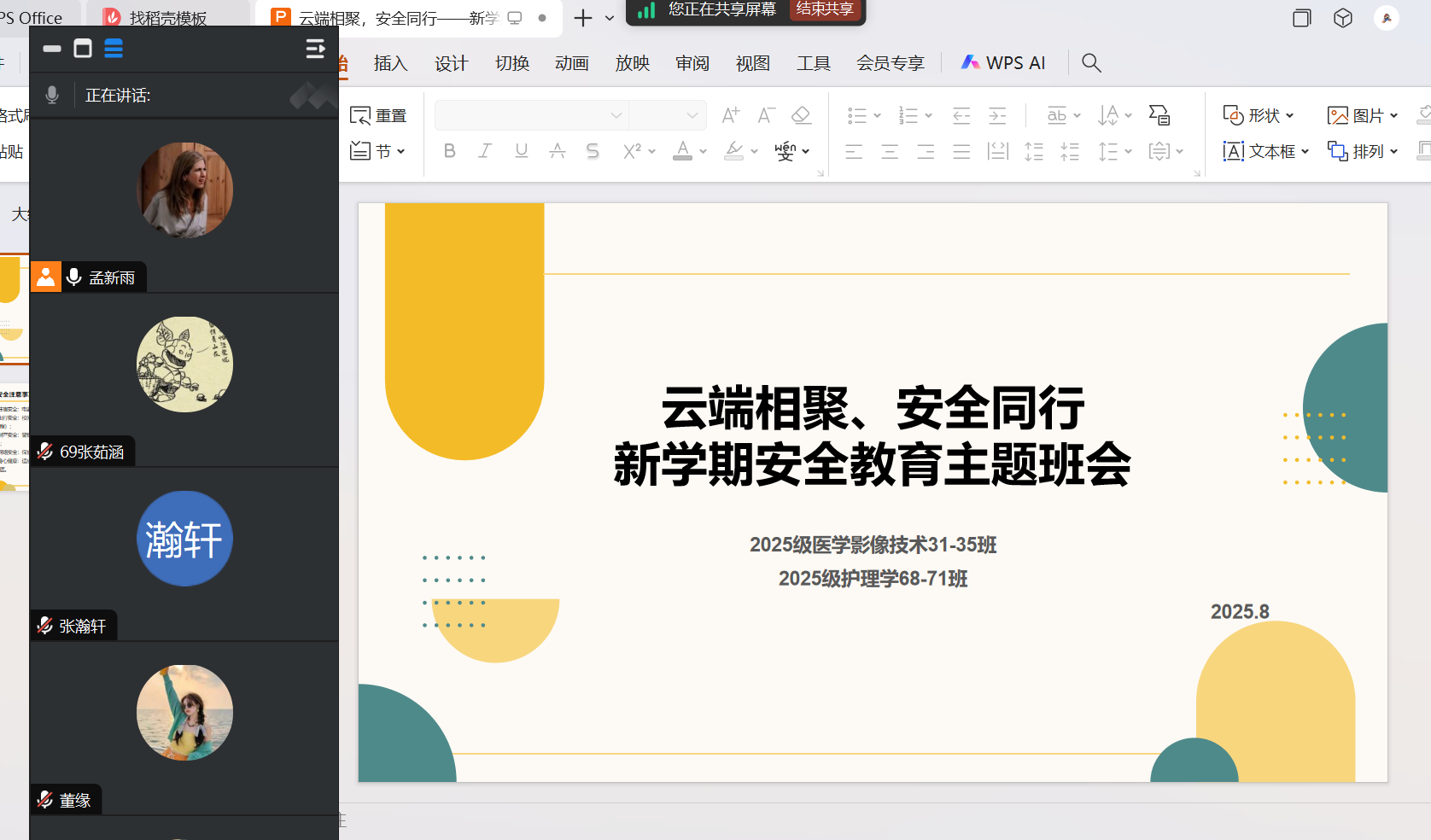Expand the font name dropdown
This screenshot has width=1431, height=840.
[x=616, y=115]
